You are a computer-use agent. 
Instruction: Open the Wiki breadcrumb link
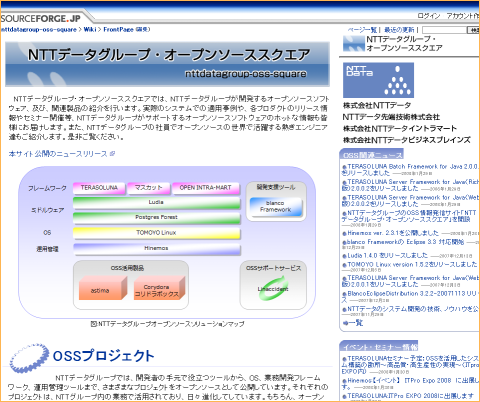coord(89,30)
